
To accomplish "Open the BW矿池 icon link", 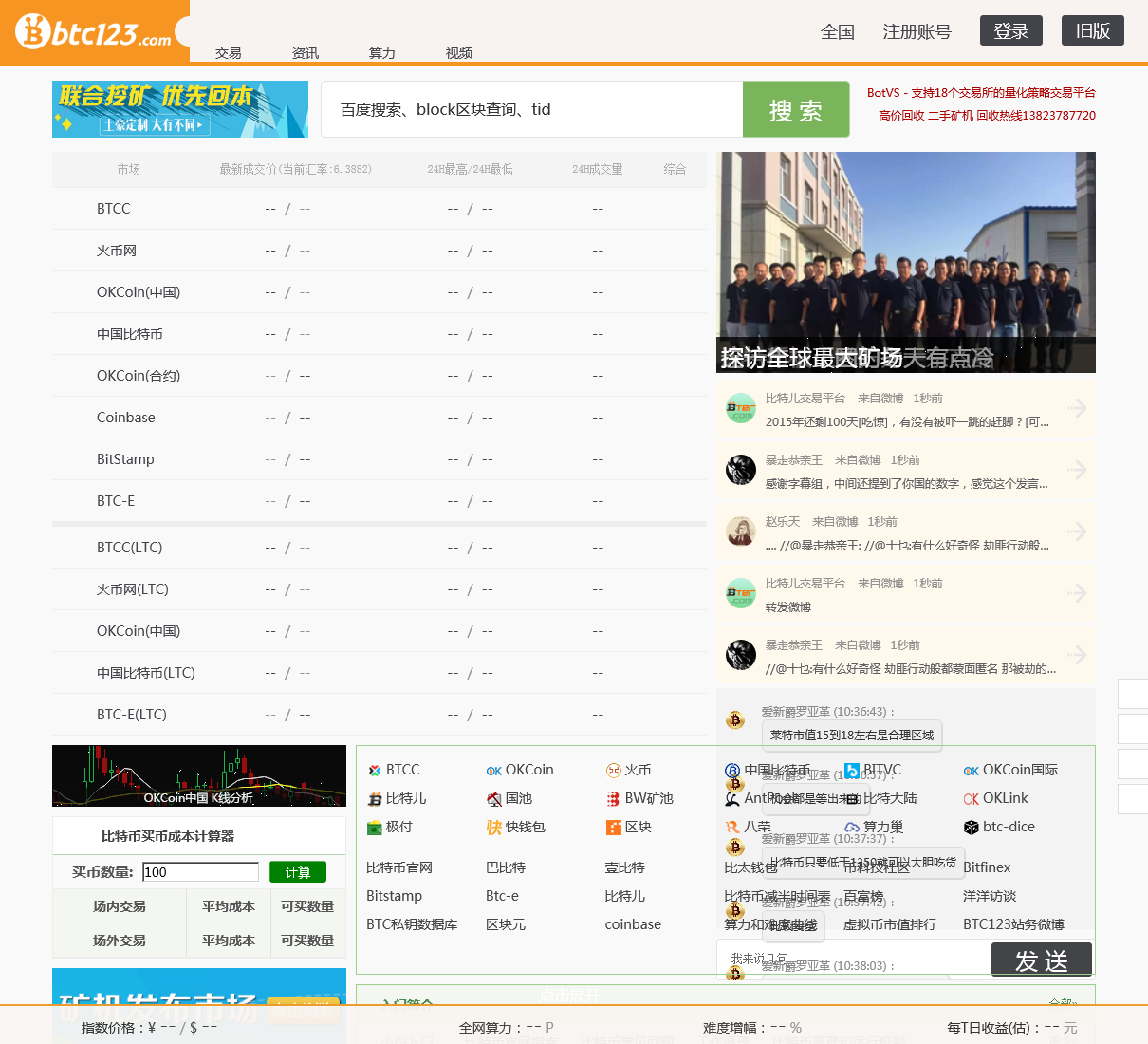I will (x=639, y=798).
